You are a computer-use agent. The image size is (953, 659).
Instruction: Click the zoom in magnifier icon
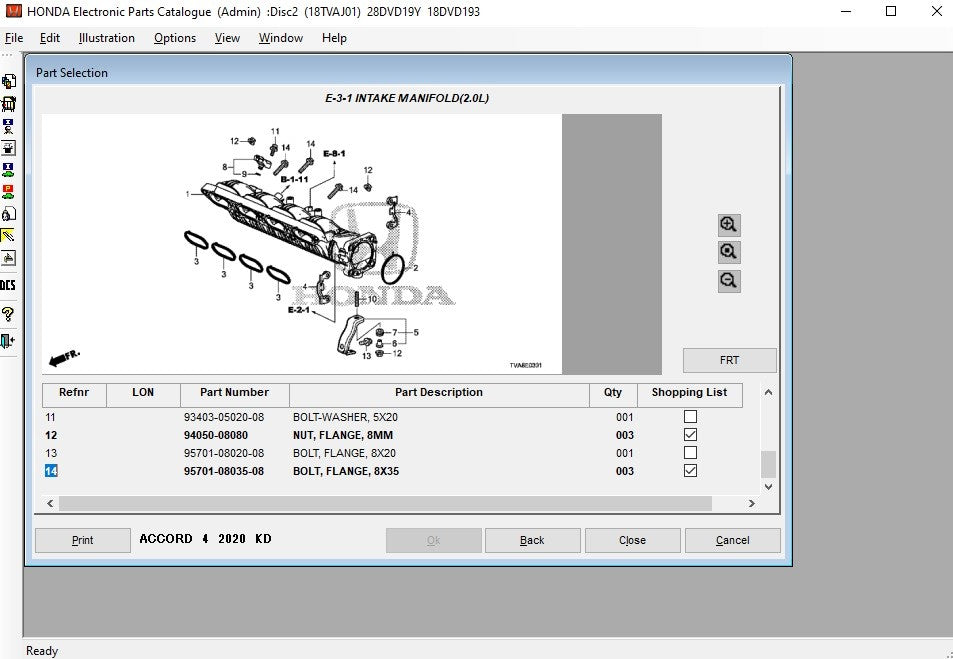[x=729, y=224]
